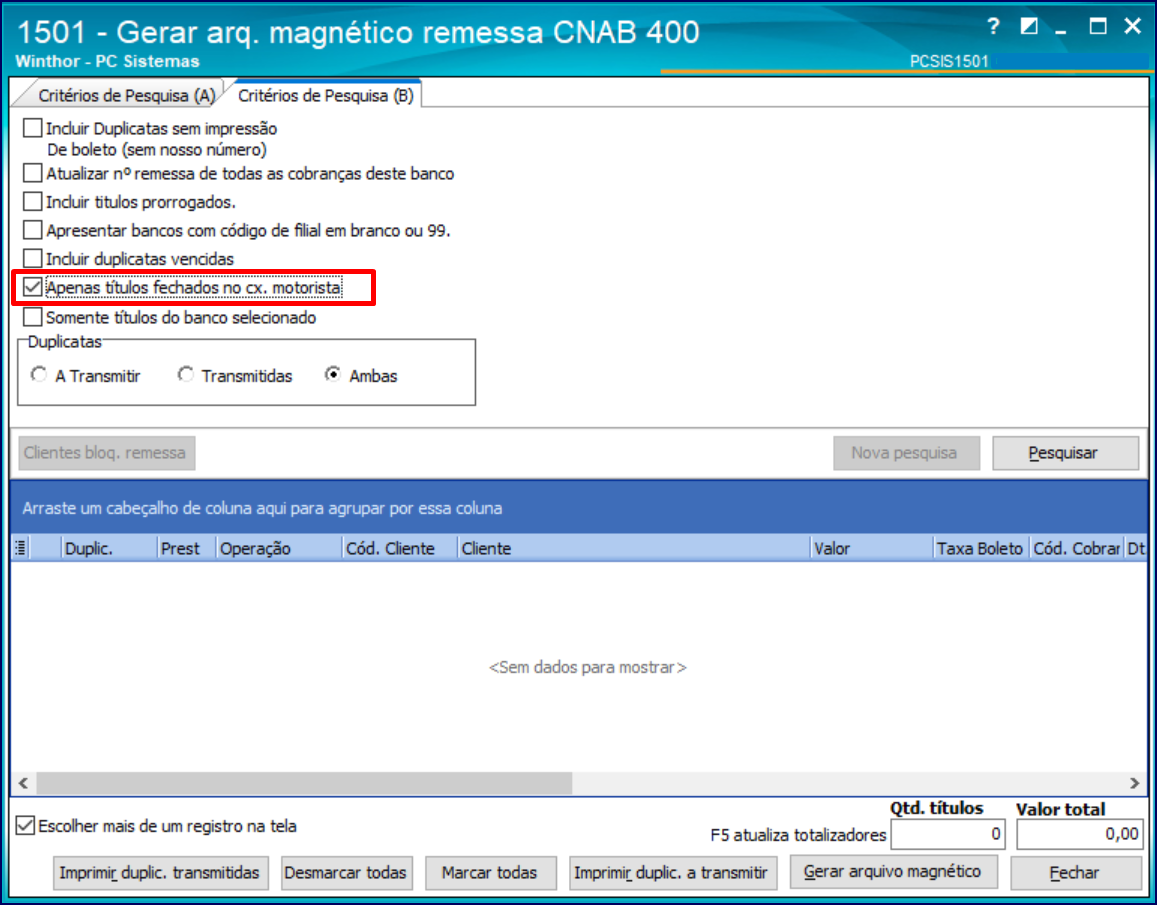Viewport: 1157px width, 905px height.
Task: Click the Nova pesquisa button
Action: click(906, 452)
